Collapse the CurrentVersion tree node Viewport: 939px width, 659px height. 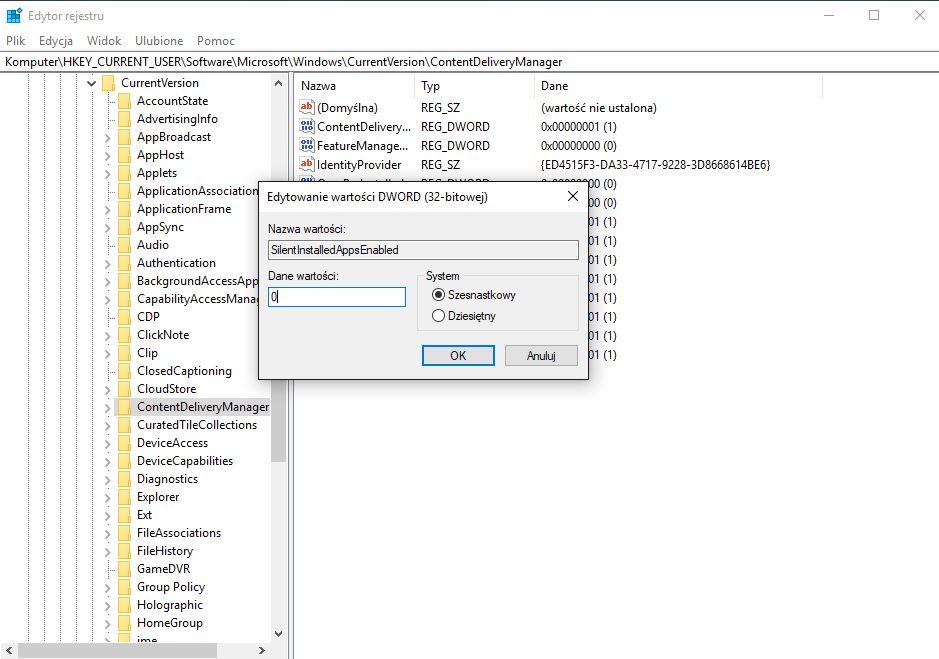coord(92,83)
